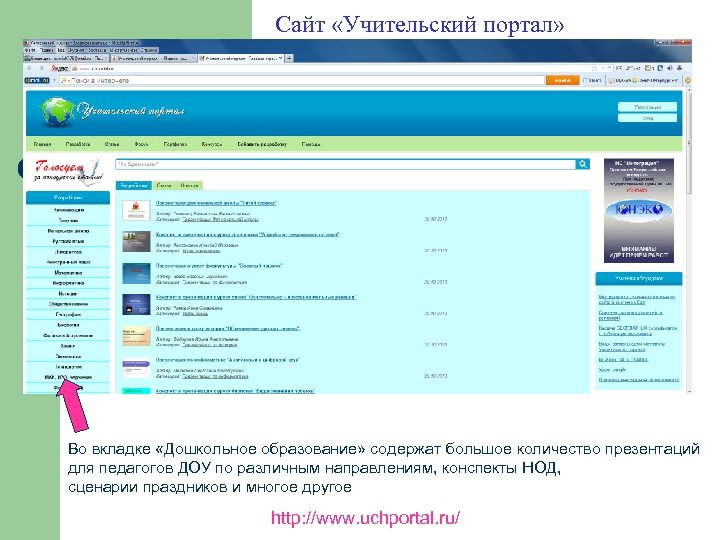Click the browser Back arrow button
The image size is (720, 540).
click(x=30, y=68)
